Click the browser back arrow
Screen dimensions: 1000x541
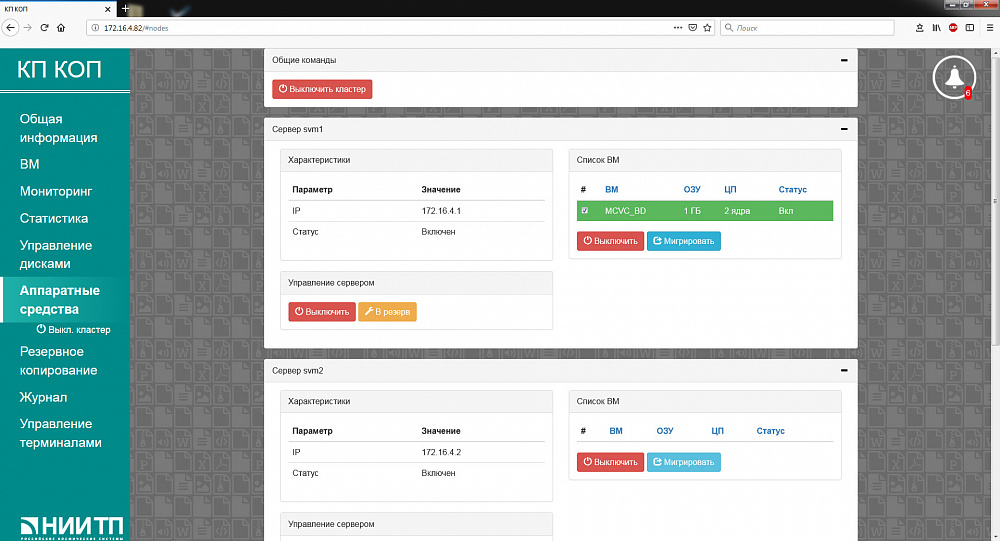(10, 27)
